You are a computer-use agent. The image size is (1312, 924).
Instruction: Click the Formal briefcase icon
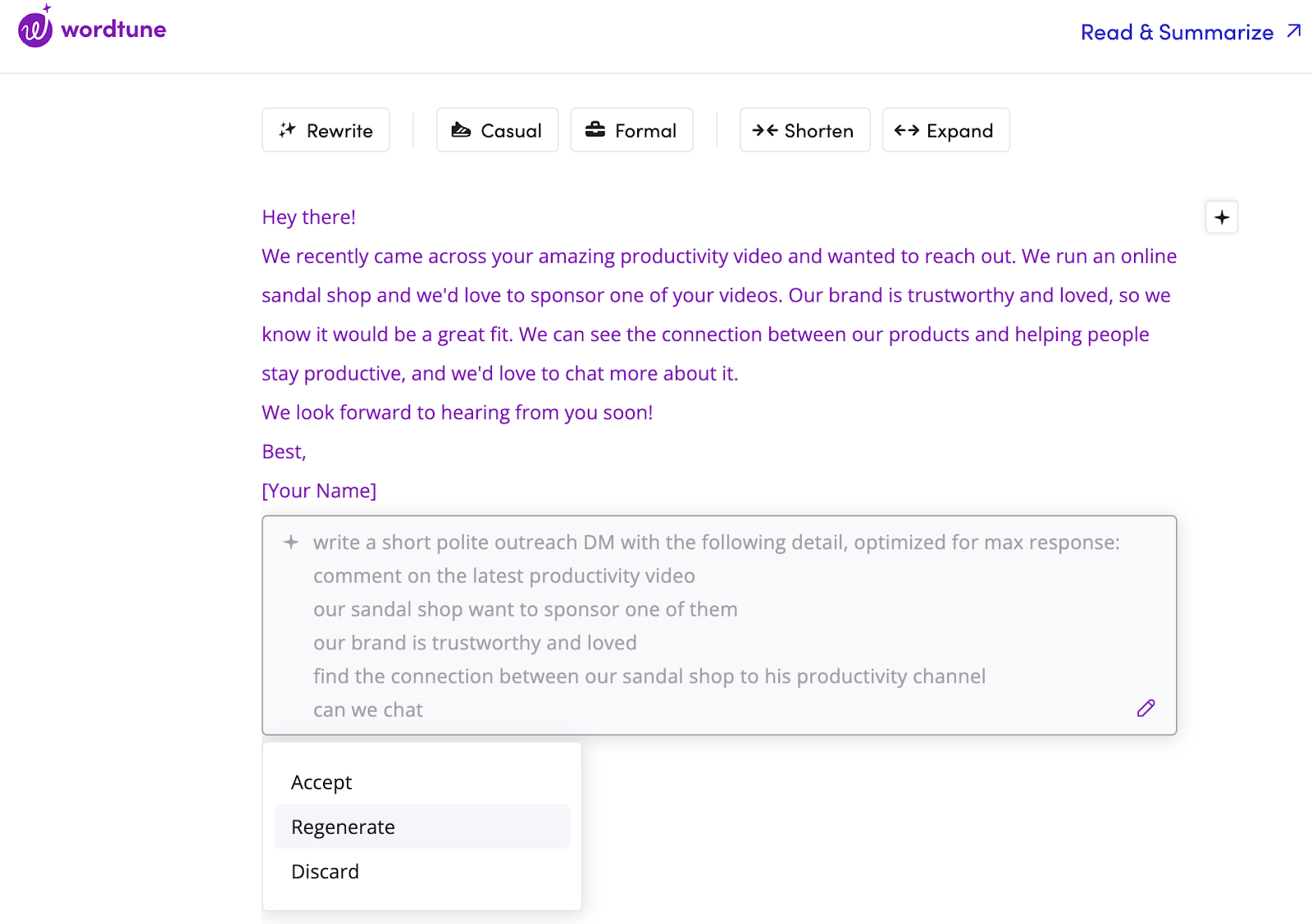tap(595, 130)
